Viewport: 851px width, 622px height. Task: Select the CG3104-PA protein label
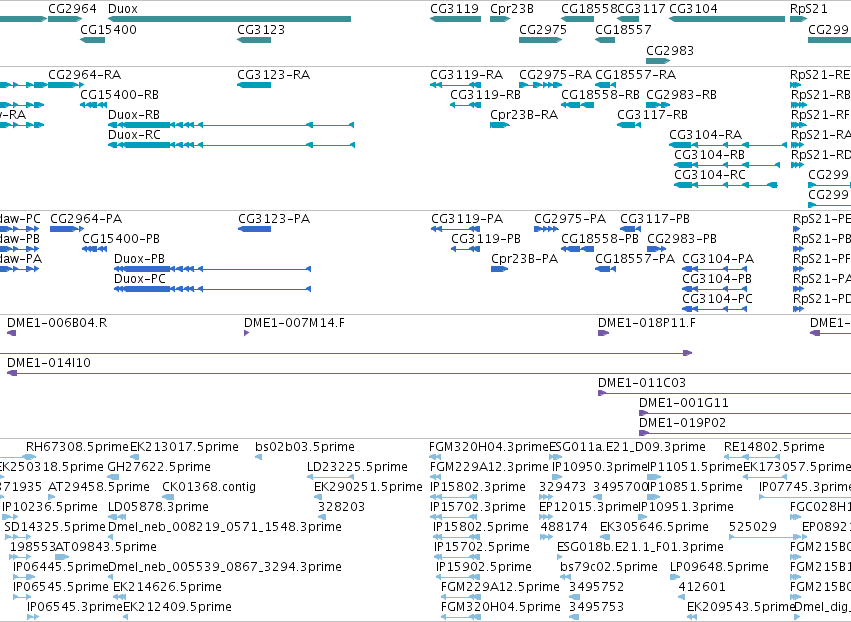718,259
